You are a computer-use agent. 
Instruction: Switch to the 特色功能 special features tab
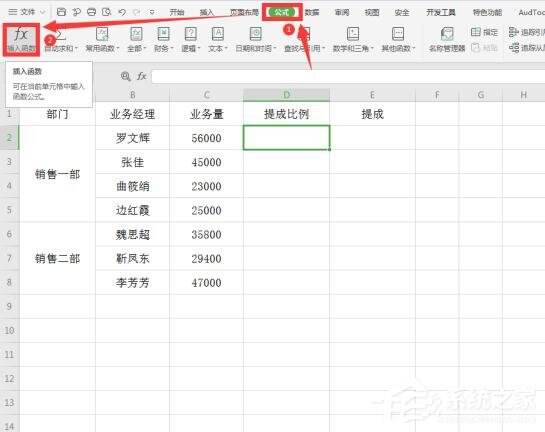tap(487, 13)
